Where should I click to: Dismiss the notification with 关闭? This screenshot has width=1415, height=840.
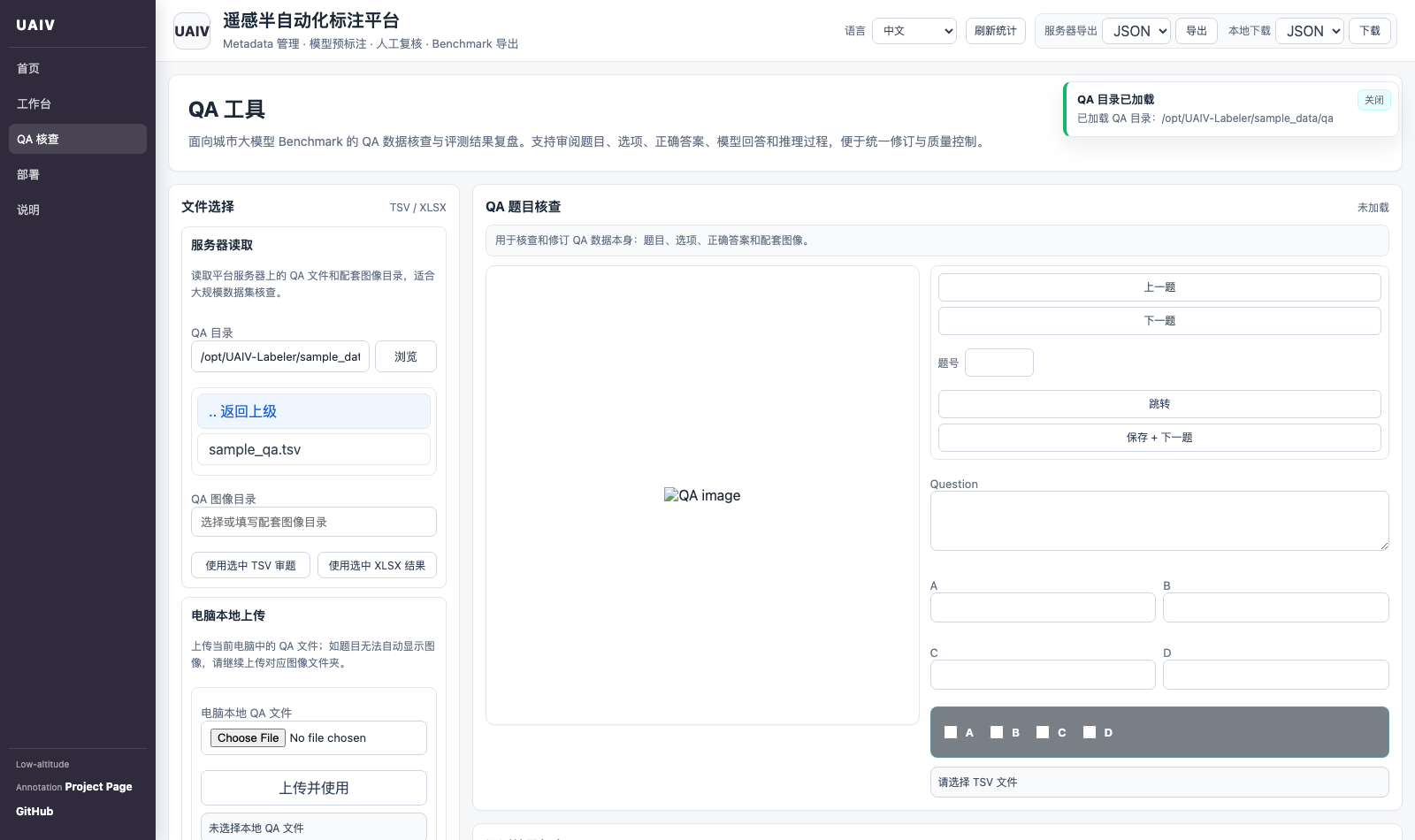(1374, 100)
